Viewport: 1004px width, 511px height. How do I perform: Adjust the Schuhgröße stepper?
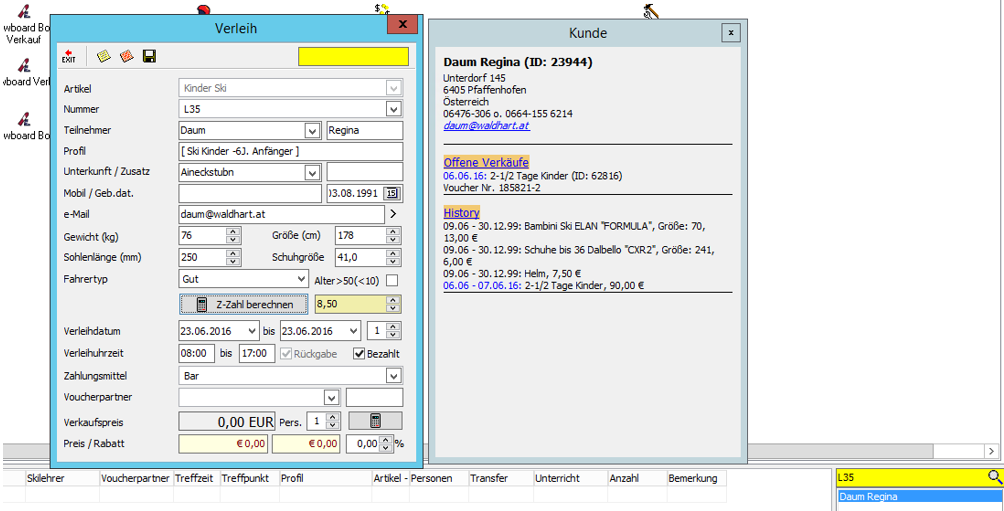click(x=394, y=257)
